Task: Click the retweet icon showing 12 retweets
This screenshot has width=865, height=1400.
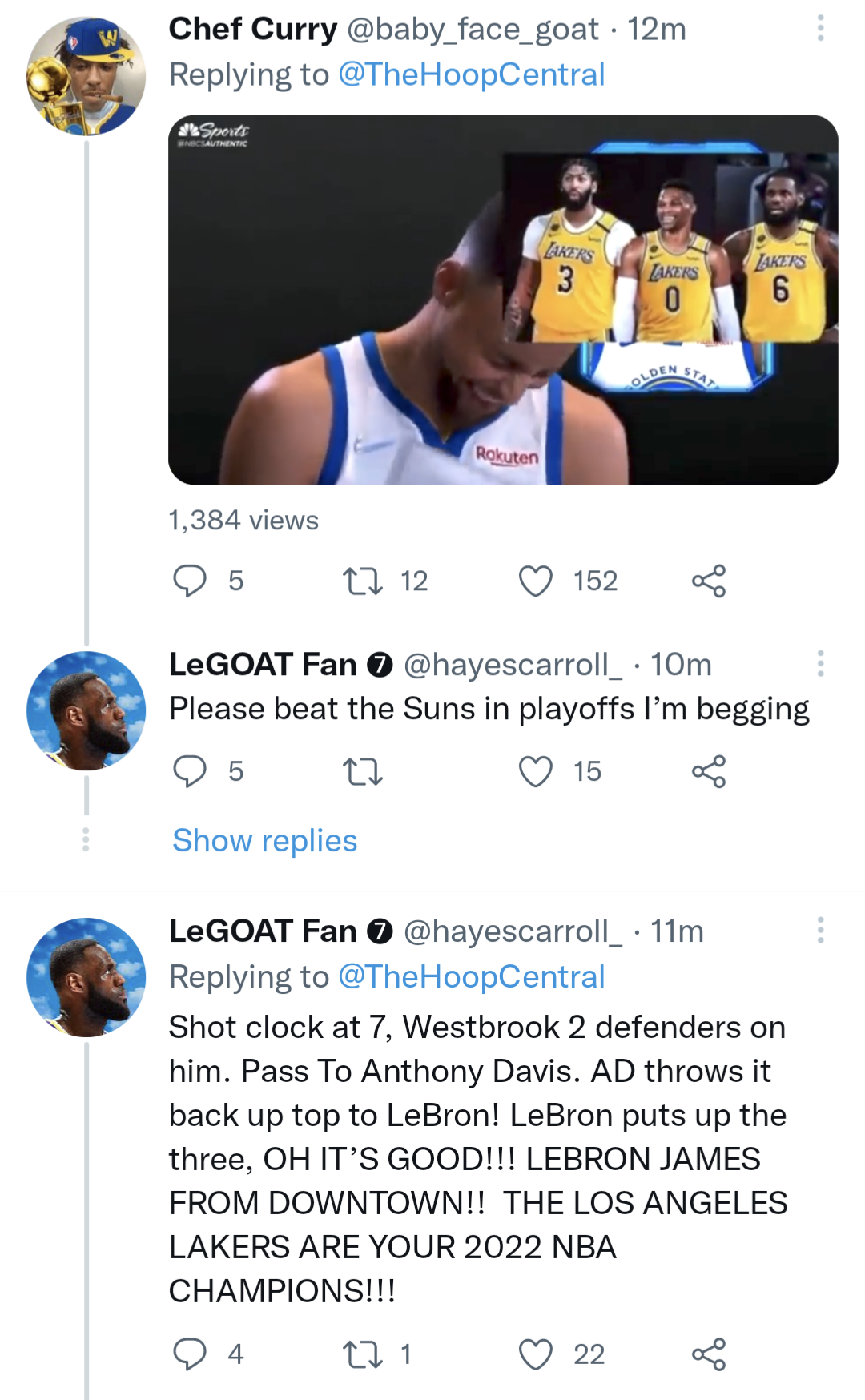Action: click(x=369, y=581)
